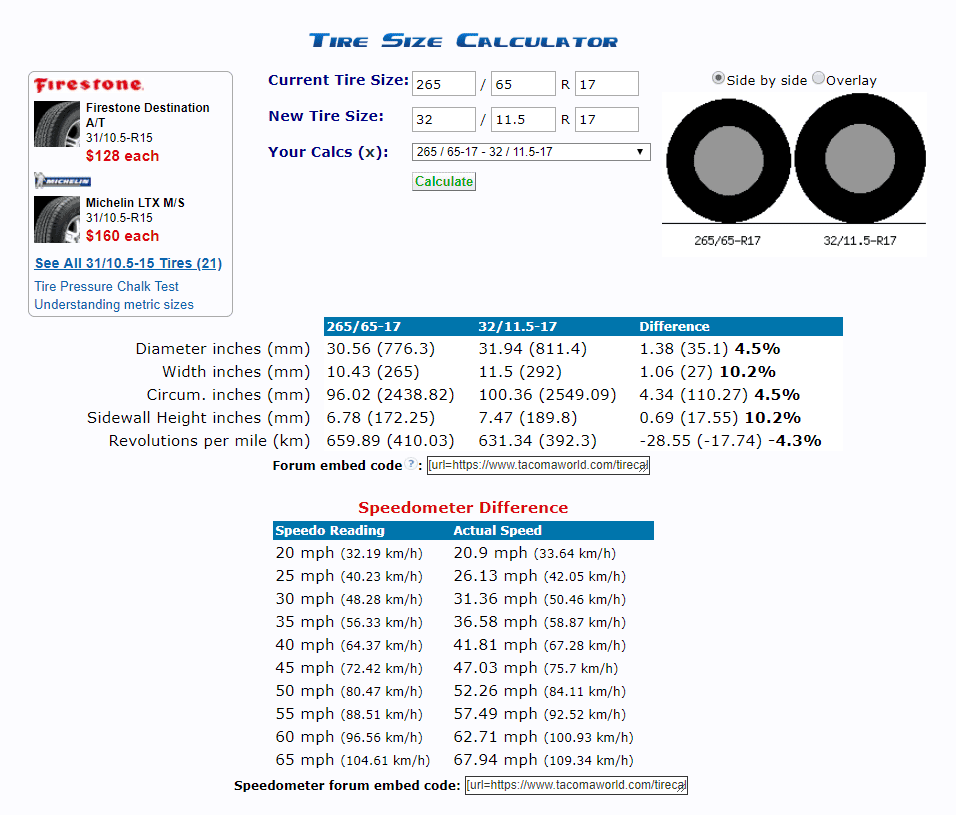Viewport: 956px width, 815px height.
Task: Click the 32/11.5-R17 tire graphic
Action: 860,158
